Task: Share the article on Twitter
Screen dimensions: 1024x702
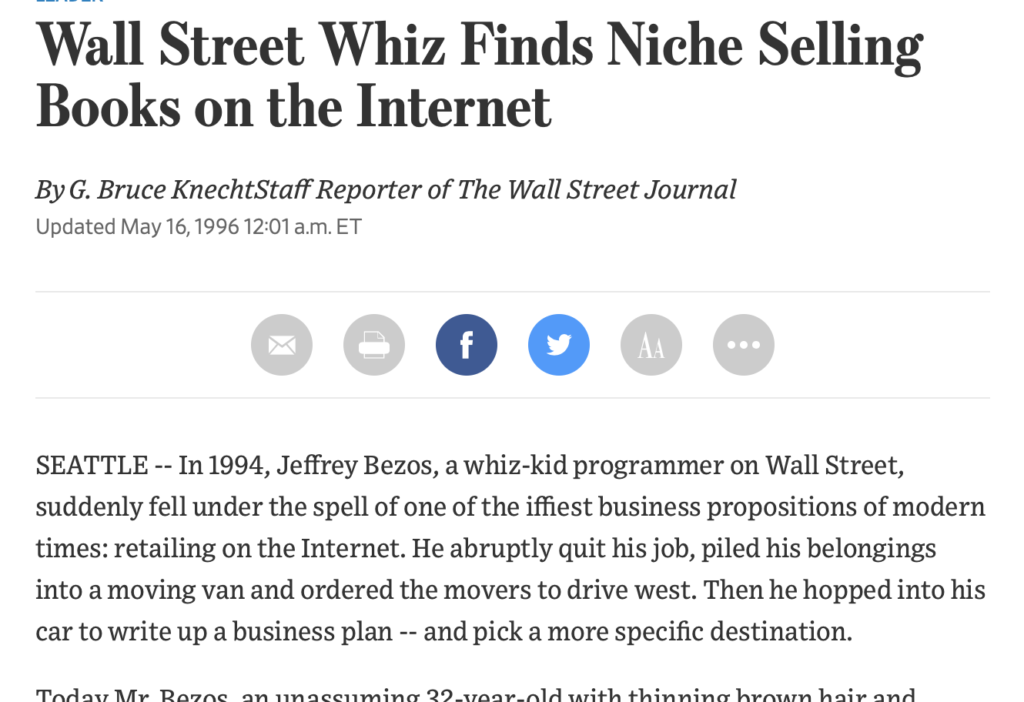Action: click(559, 345)
